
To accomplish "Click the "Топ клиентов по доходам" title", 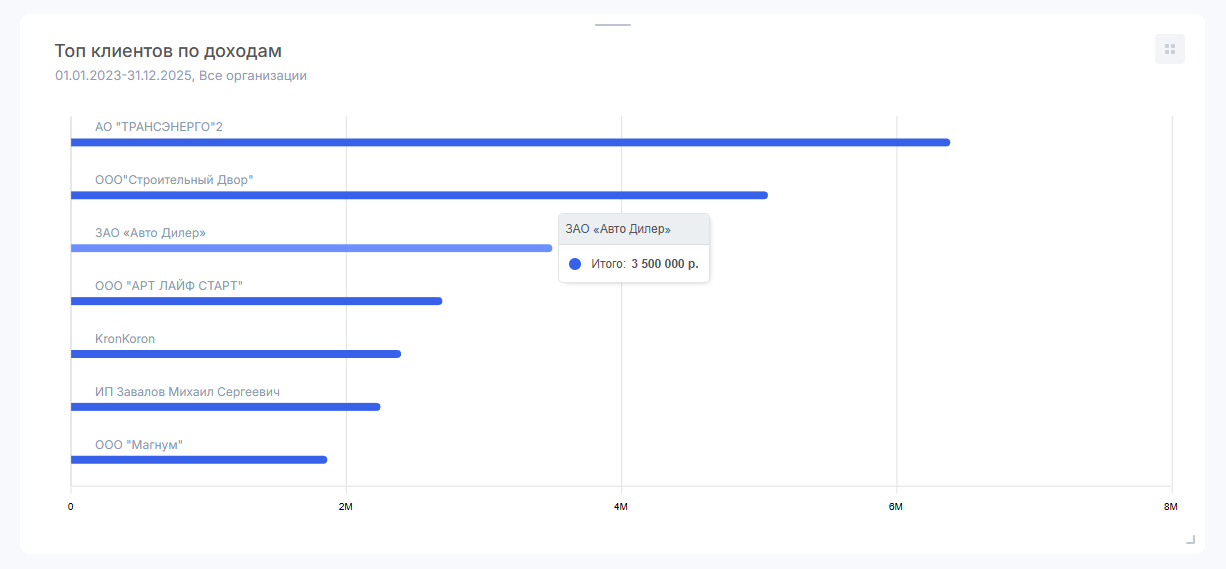I will [x=168, y=50].
